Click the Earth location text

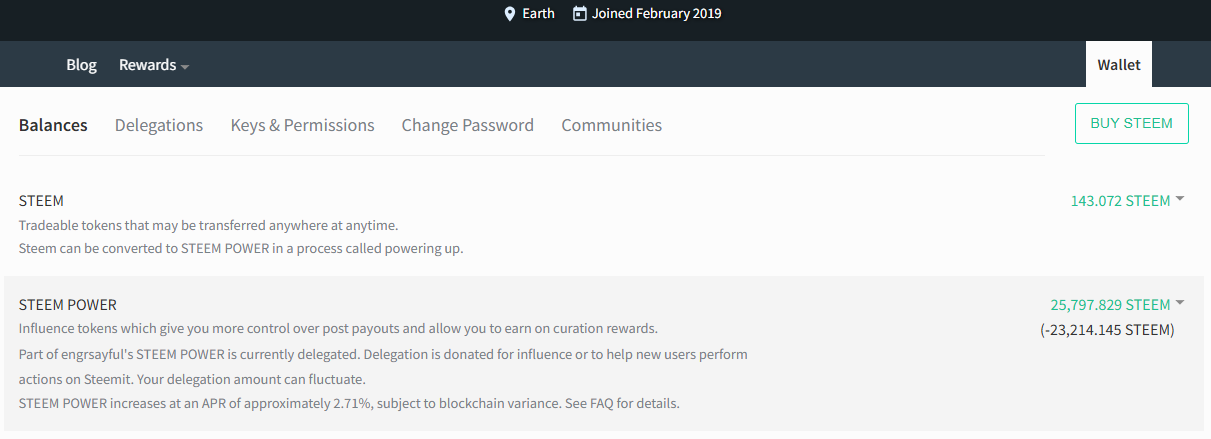pos(539,14)
